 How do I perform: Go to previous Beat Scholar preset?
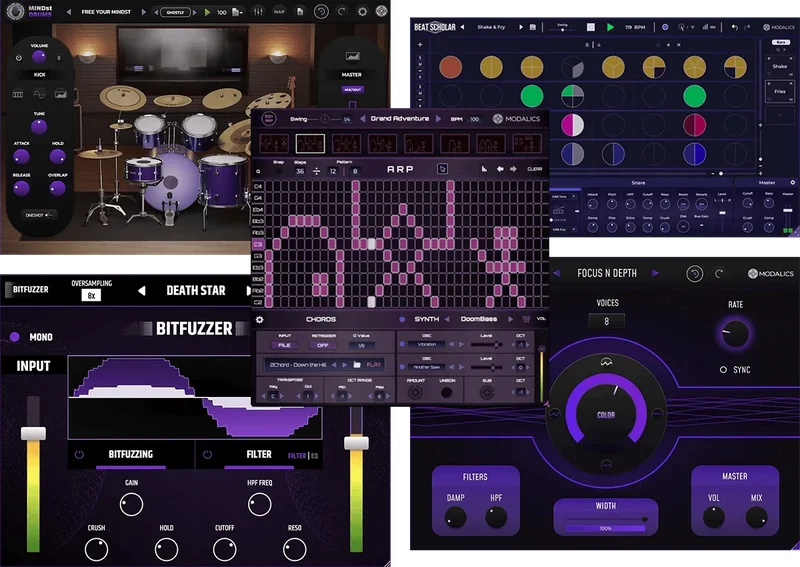pyautogui.click(x=463, y=27)
